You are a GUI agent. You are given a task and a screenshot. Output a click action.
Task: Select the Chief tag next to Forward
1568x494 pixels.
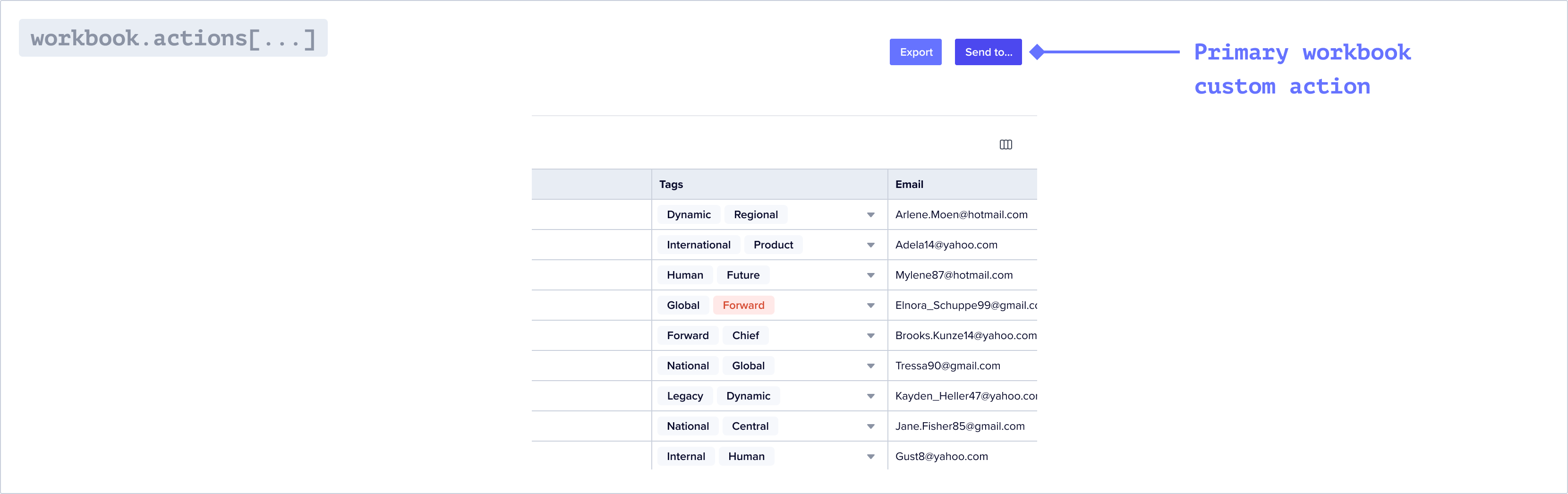[x=745, y=335]
